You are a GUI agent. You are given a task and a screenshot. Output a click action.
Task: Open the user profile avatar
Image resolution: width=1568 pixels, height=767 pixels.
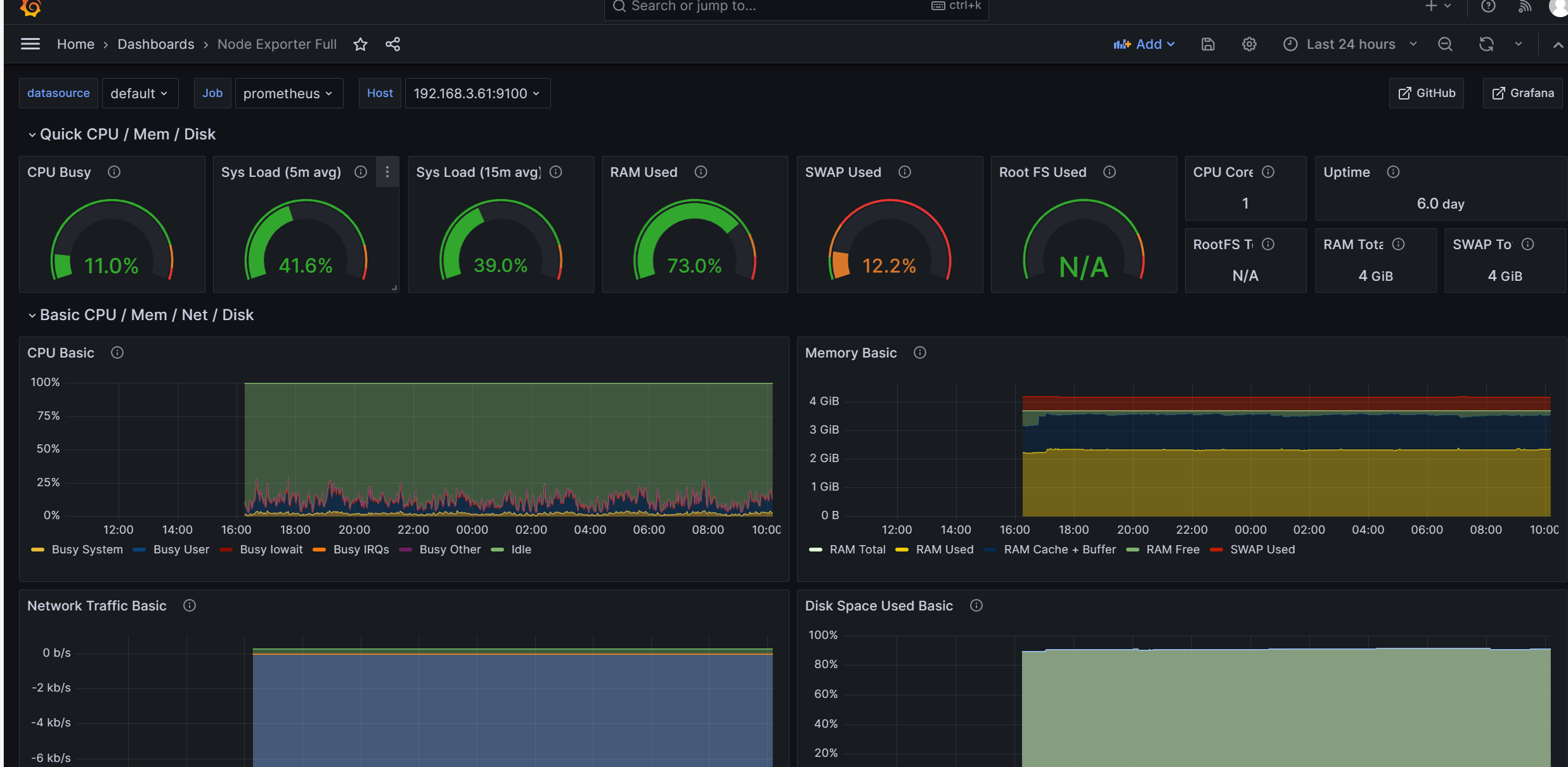pyautogui.click(x=1558, y=6)
